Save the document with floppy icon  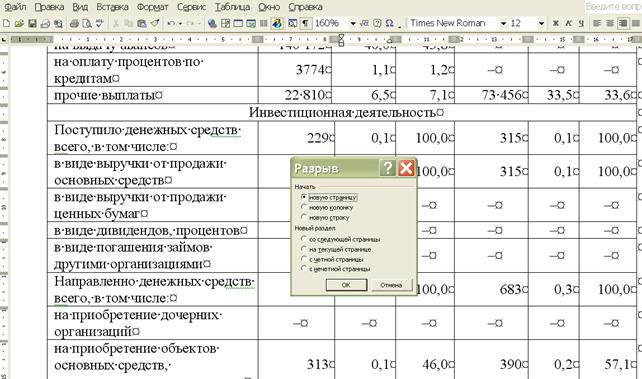pos(32,24)
